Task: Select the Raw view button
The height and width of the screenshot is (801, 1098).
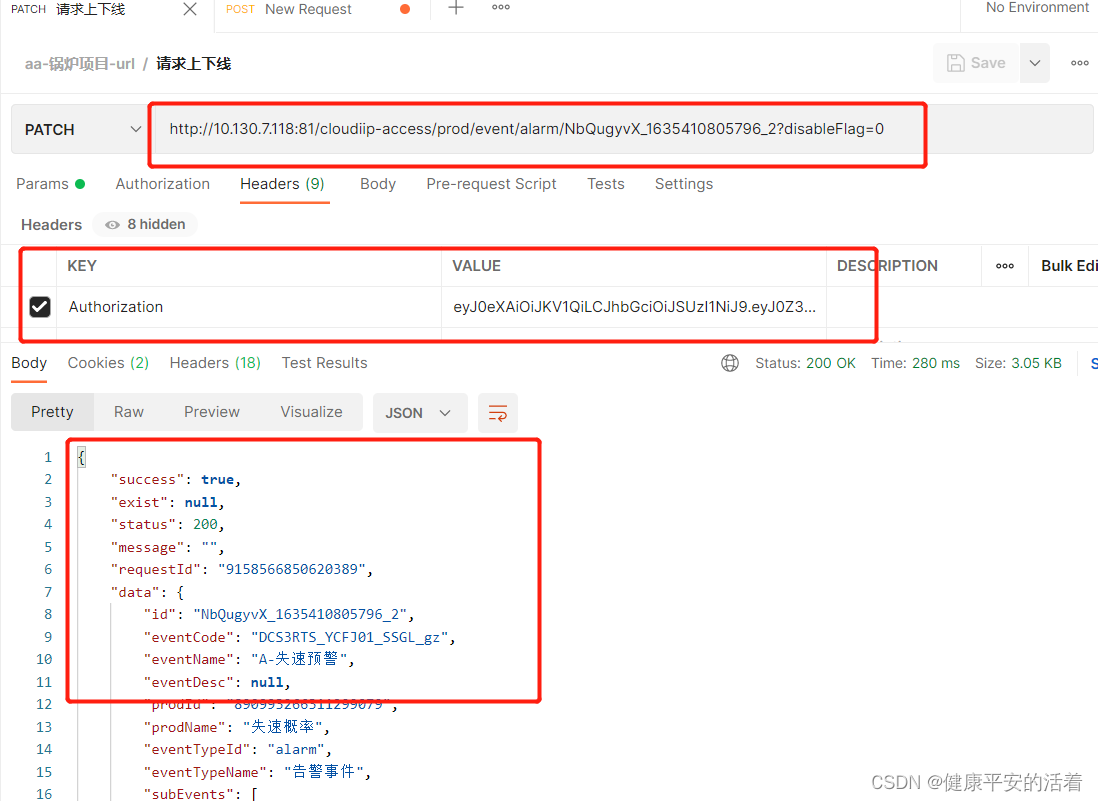Action: tap(129, 412)
